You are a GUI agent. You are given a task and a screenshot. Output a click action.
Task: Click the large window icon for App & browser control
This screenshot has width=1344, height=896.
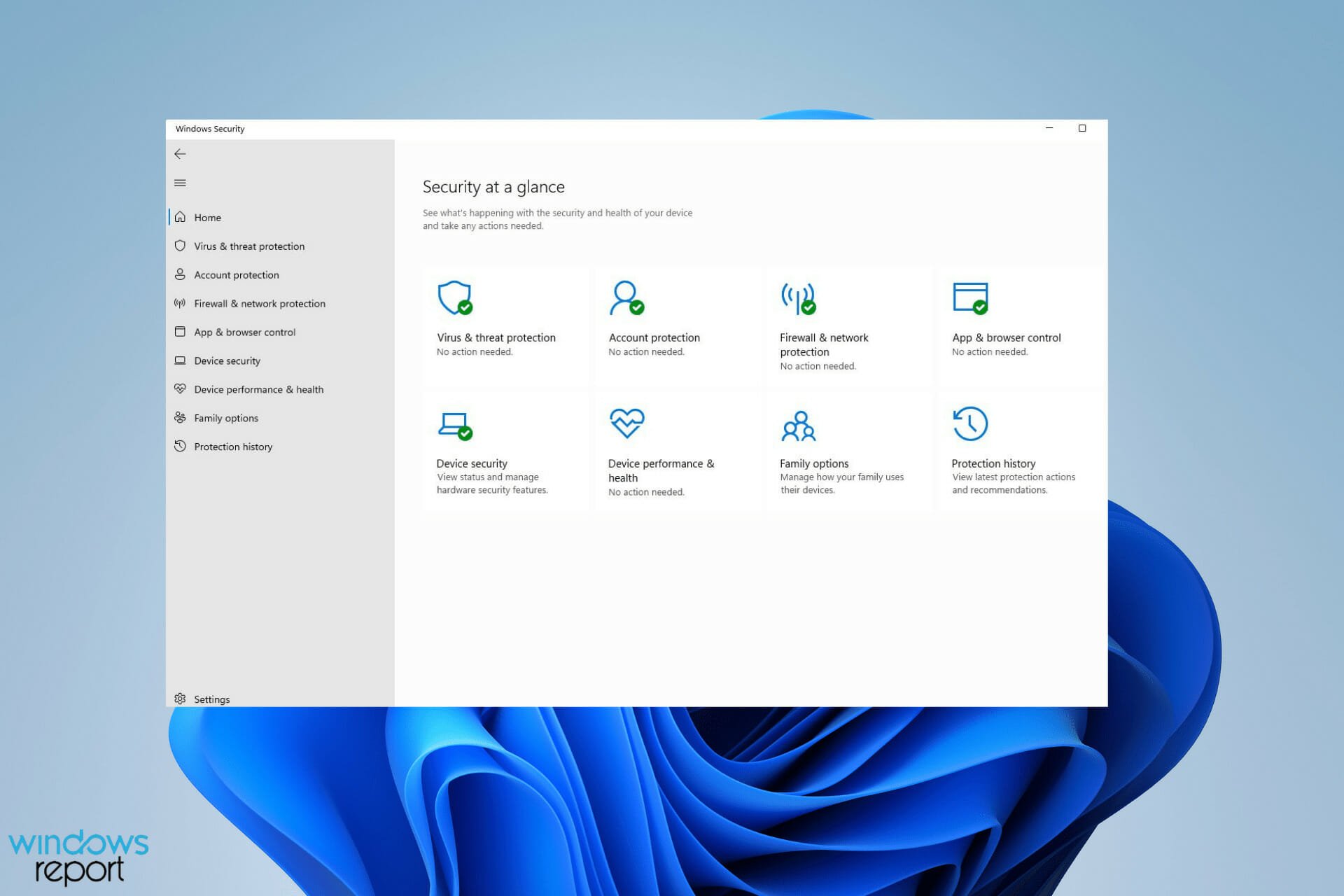970,297
